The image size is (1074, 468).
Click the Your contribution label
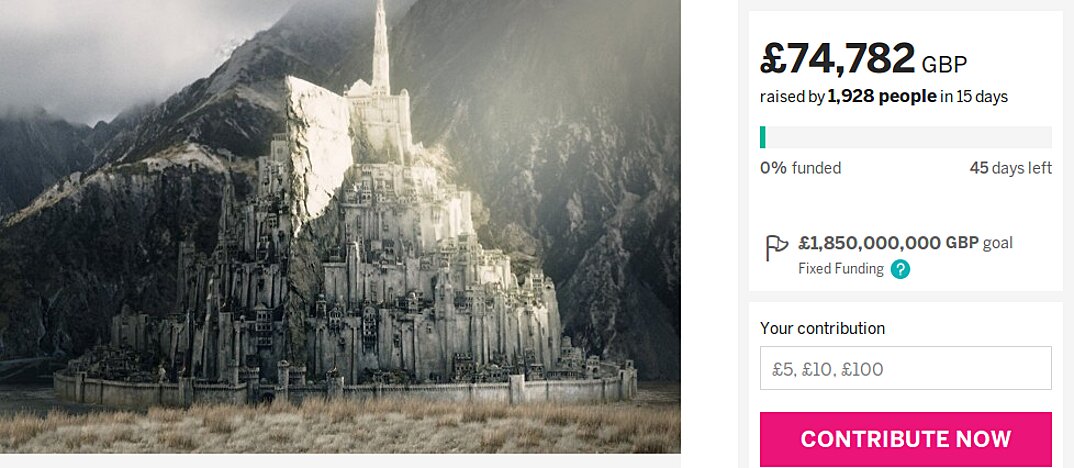(x=822, y=329)
